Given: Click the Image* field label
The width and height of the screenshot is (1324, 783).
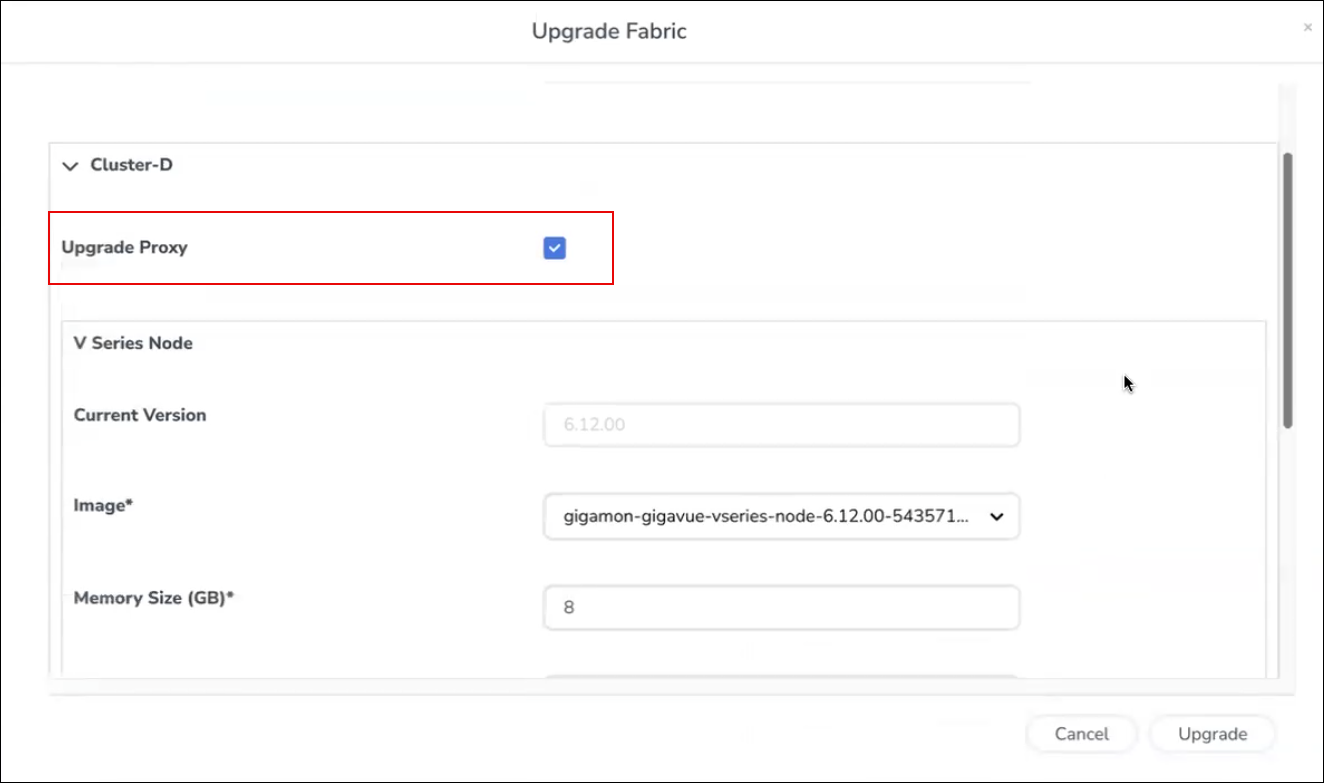Looking at the screenshot, I should (x=103, y=506).
